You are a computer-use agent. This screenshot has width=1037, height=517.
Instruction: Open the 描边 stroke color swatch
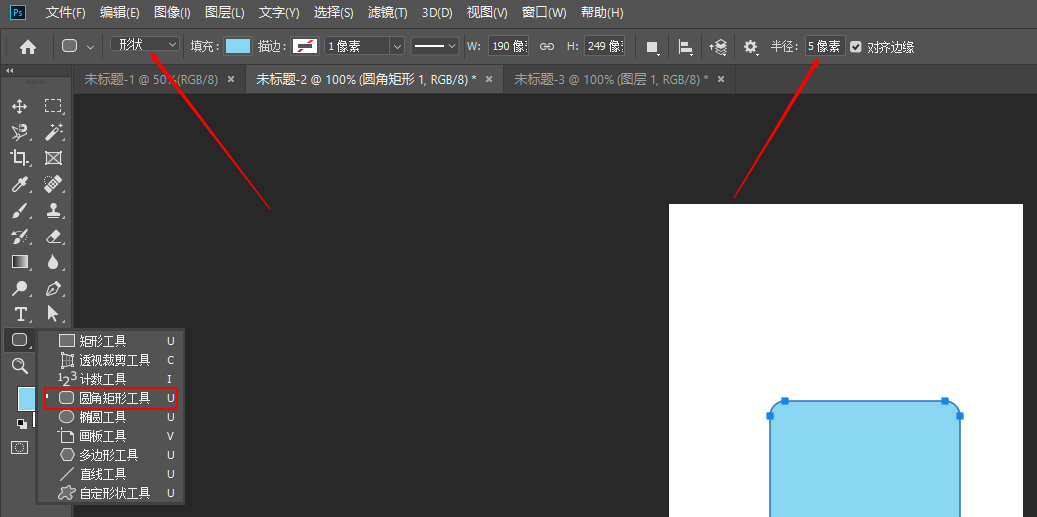pos(305,46)
